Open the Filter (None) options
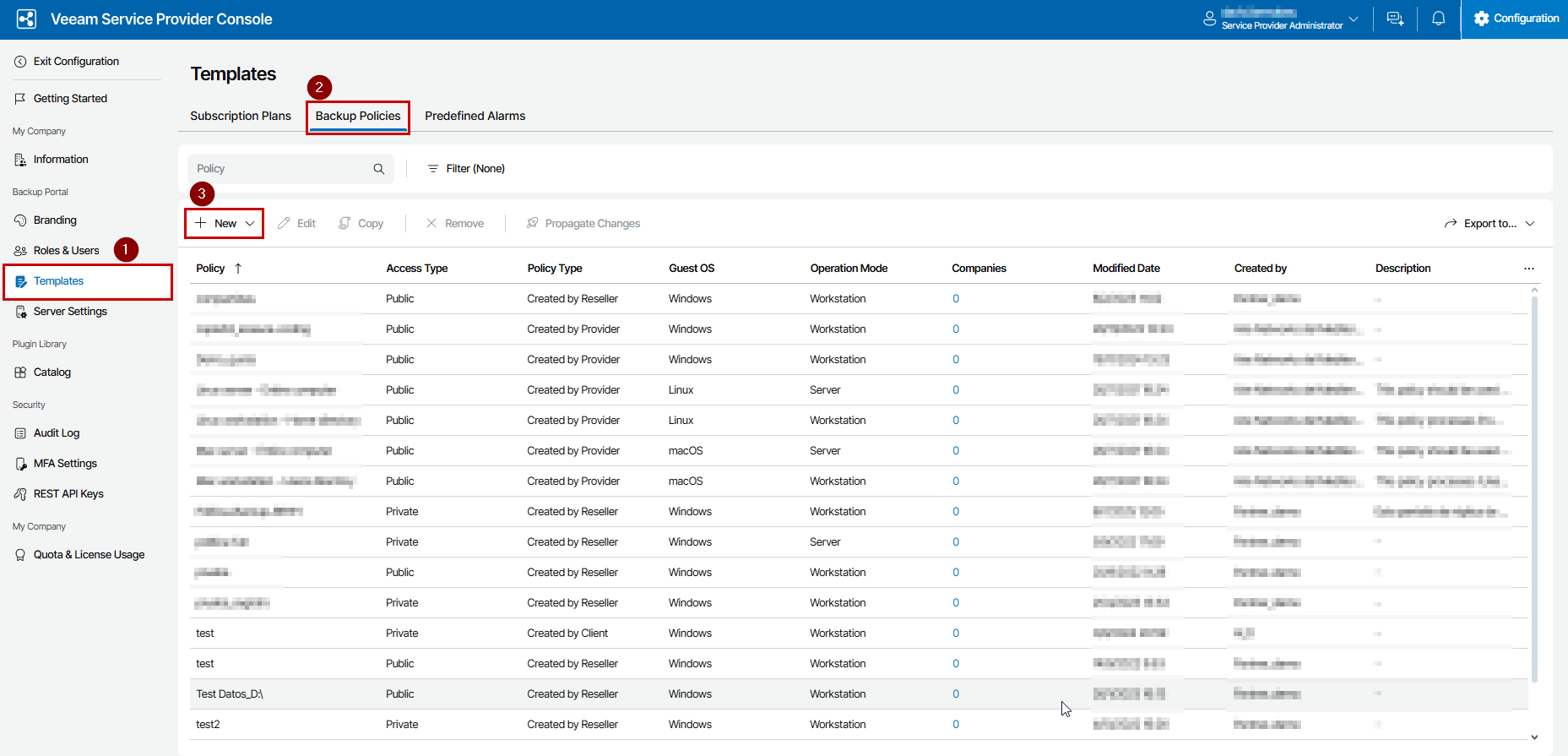The image size is (1568, 756). click(466, 169)
